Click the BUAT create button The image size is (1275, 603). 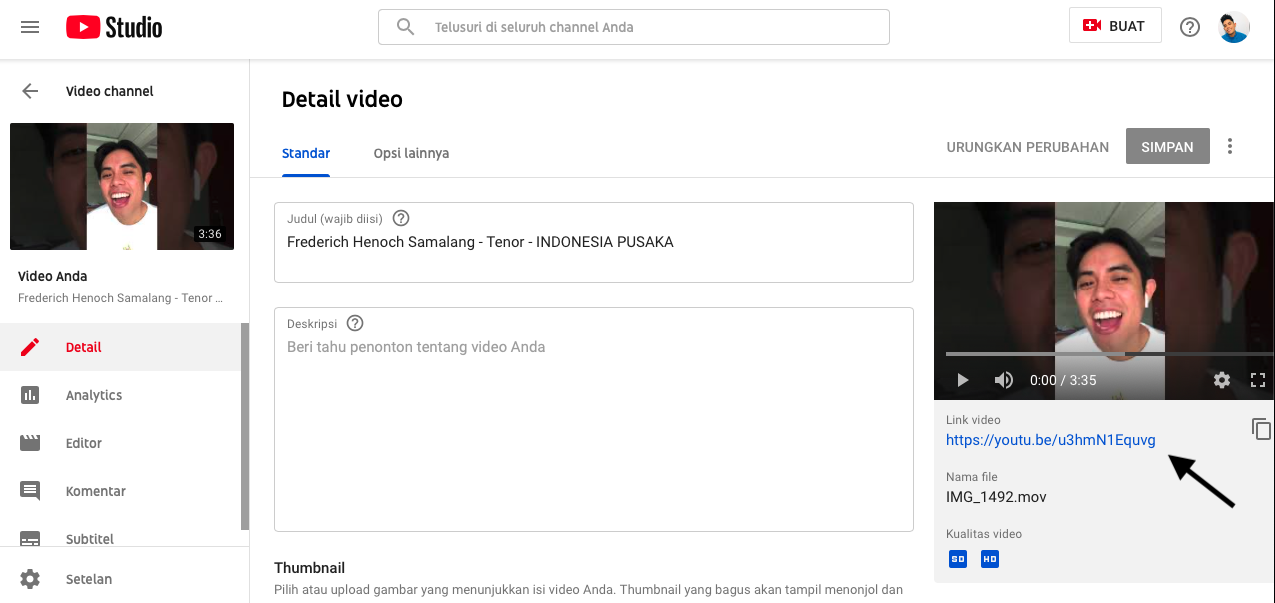(1115, 26)
